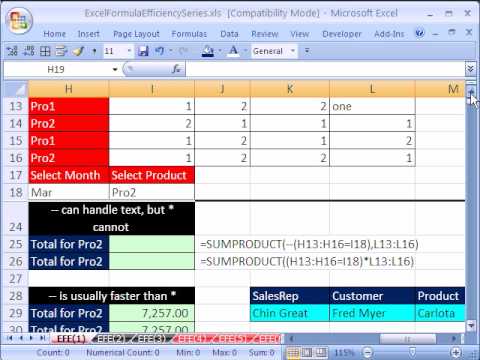This screenshot has width=480, height=360.
Task: Click the Borders grid icon
Action: (45, 51)
